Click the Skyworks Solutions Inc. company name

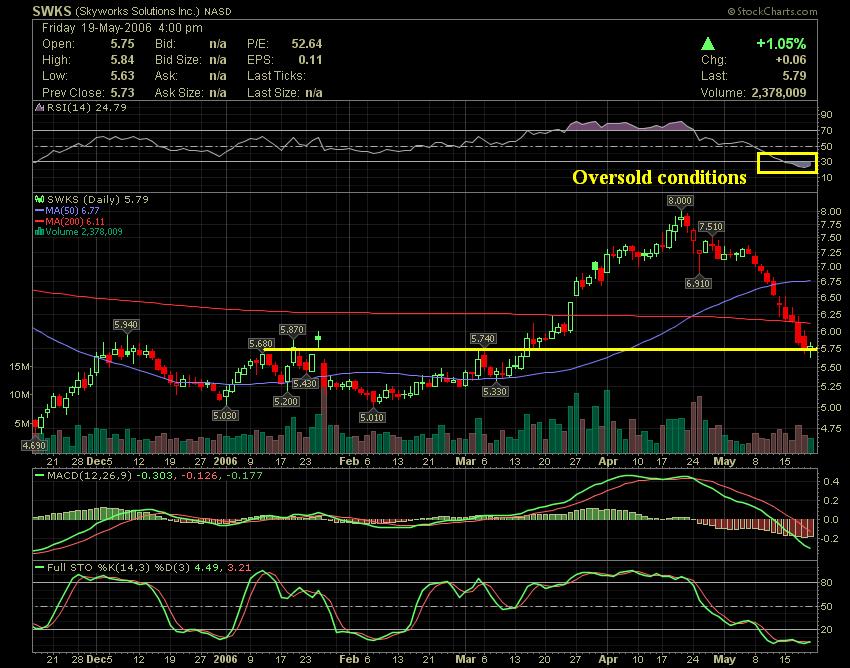point(137,11)
